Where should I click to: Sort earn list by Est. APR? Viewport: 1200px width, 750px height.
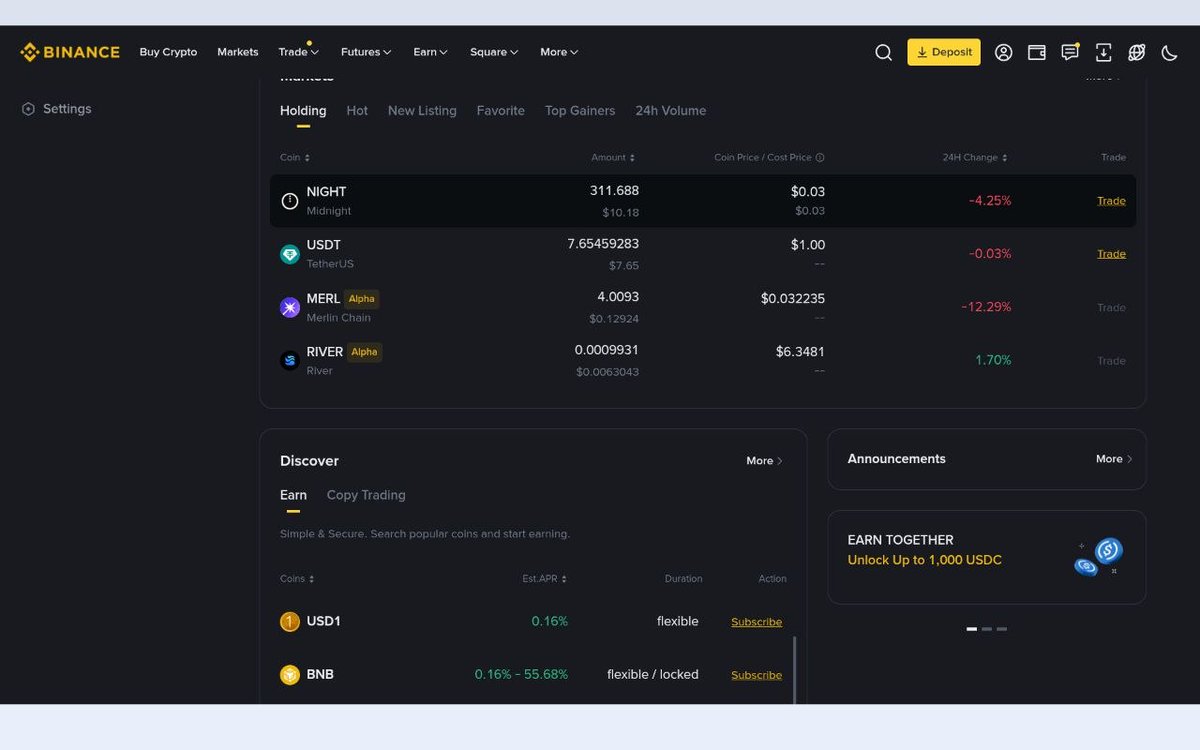click(545, 578)
